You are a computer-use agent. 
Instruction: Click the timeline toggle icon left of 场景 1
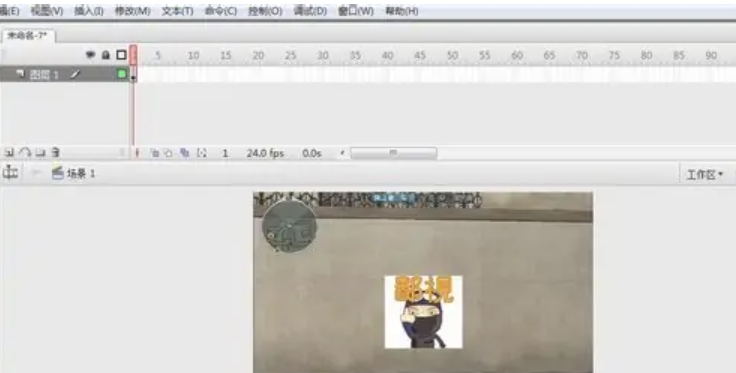(10, 173)
